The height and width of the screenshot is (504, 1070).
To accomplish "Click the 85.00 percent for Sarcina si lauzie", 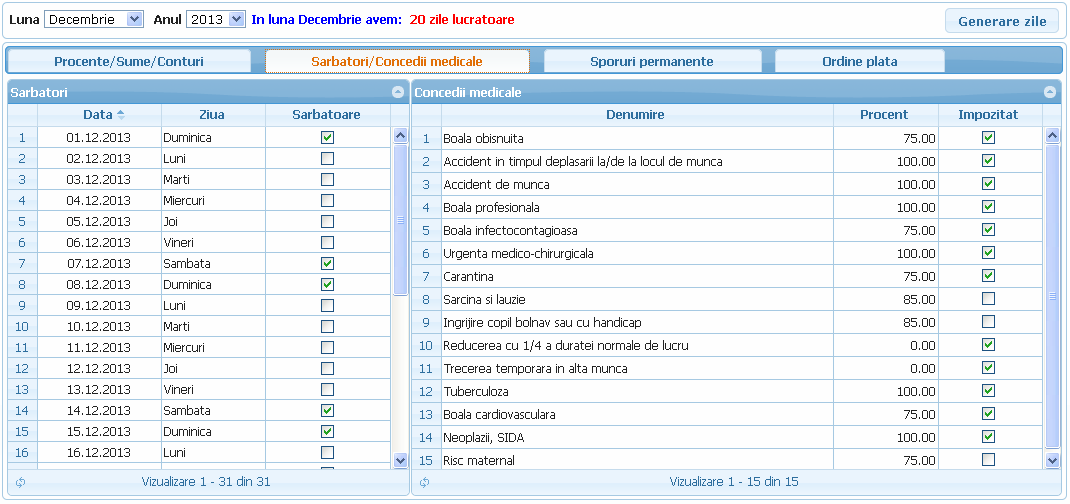I will (886, 299).
